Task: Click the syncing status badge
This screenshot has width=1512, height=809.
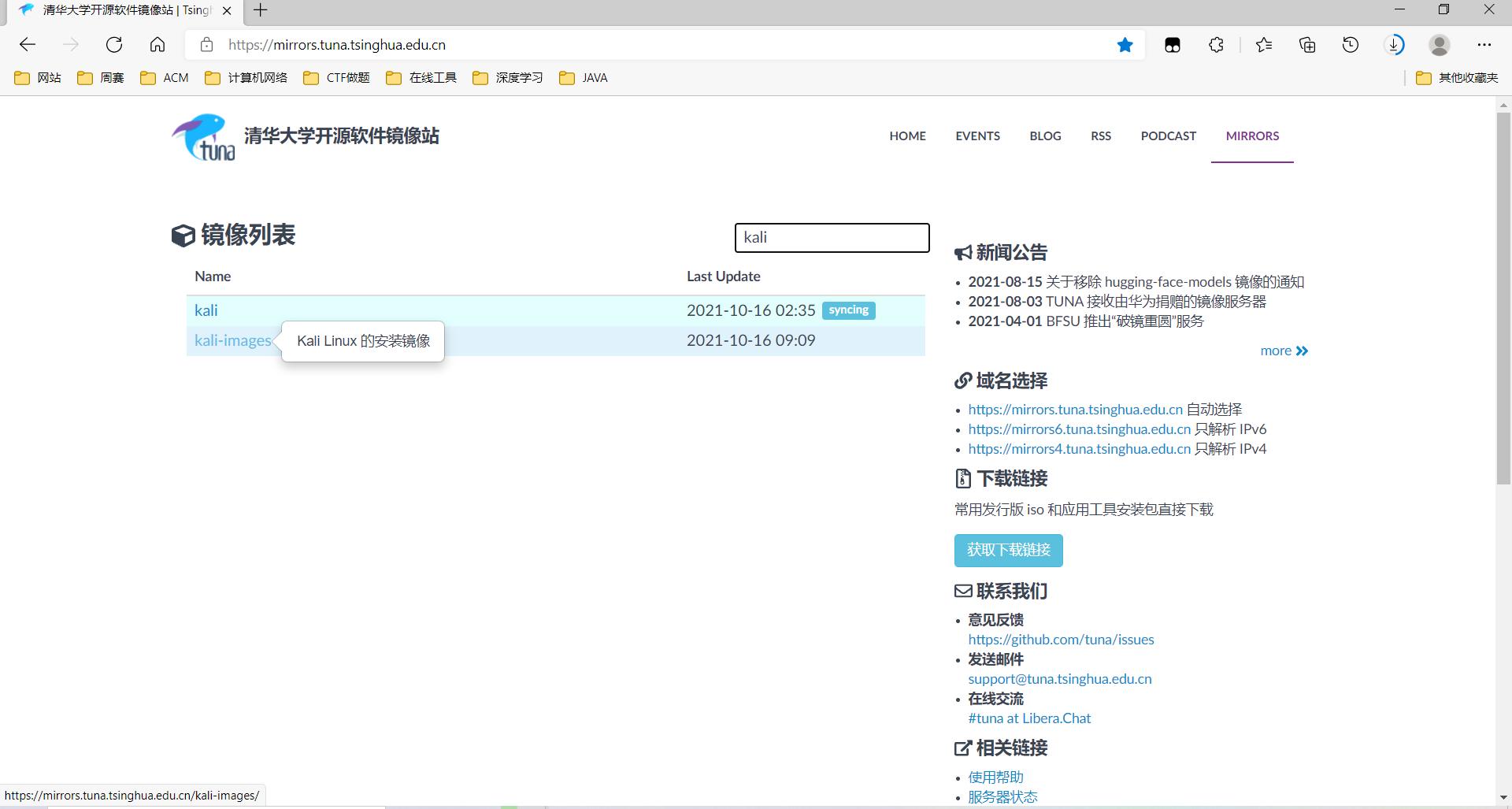Action: pyautogui.click(x=848, y=310)
